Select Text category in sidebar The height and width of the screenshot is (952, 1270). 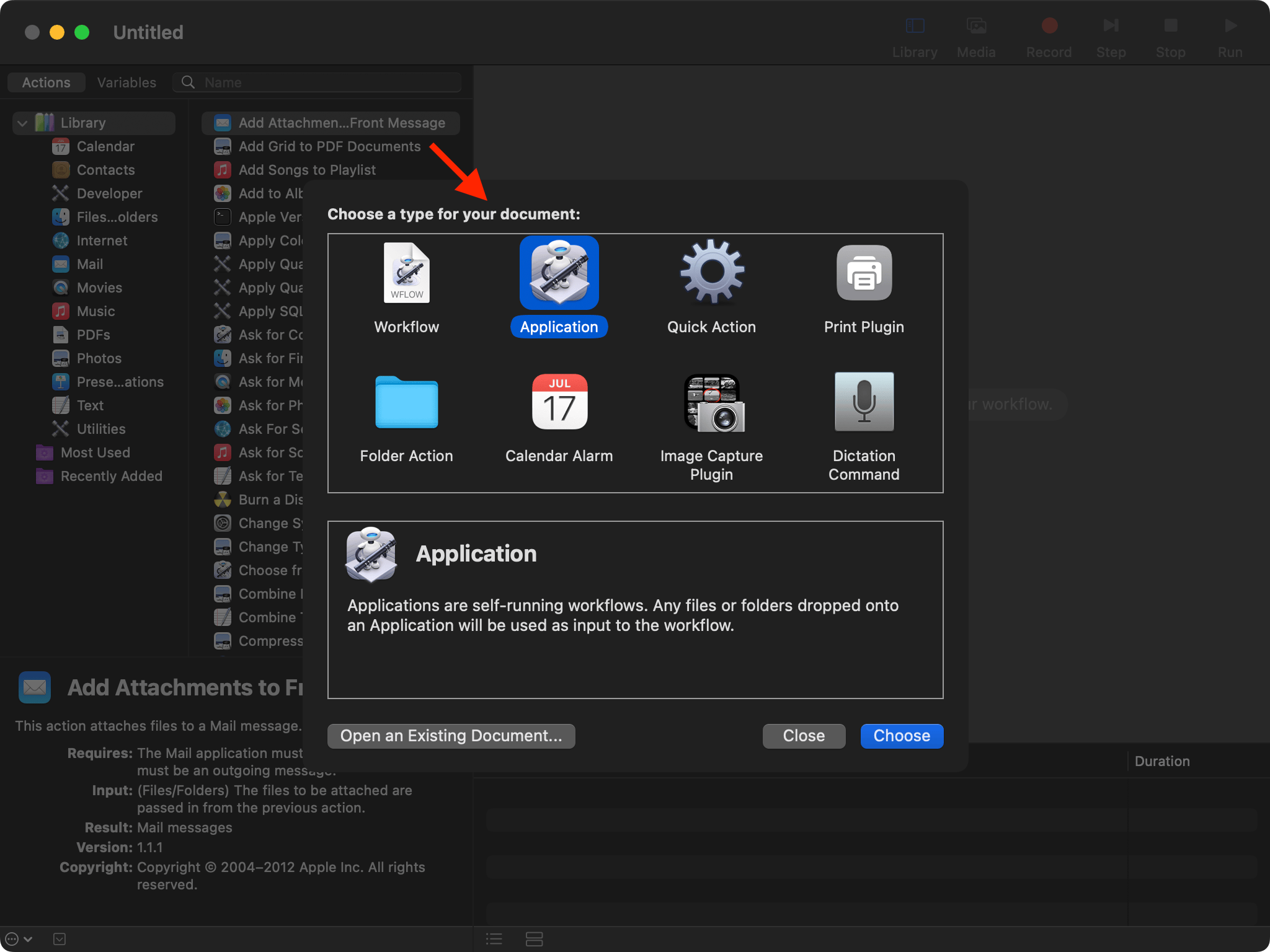[78, 405]
